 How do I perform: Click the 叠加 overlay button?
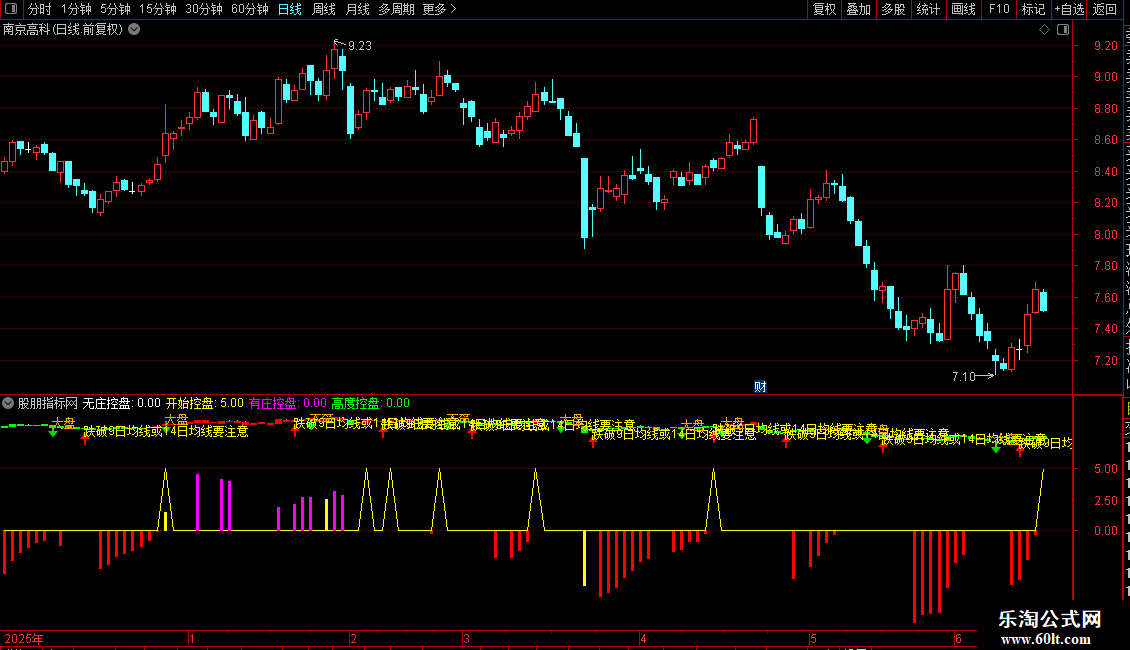tap(859, 9)
